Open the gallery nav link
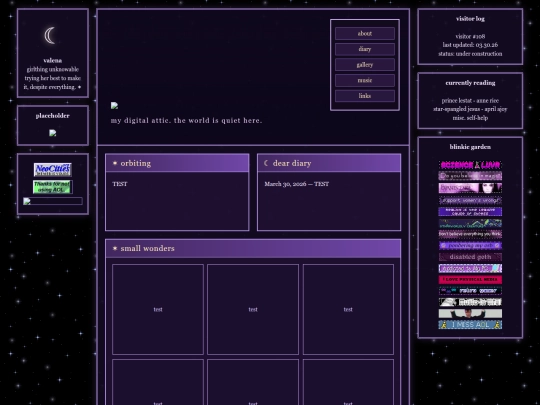This screenshot has width=540, height=405. click(x=365, y=65)
